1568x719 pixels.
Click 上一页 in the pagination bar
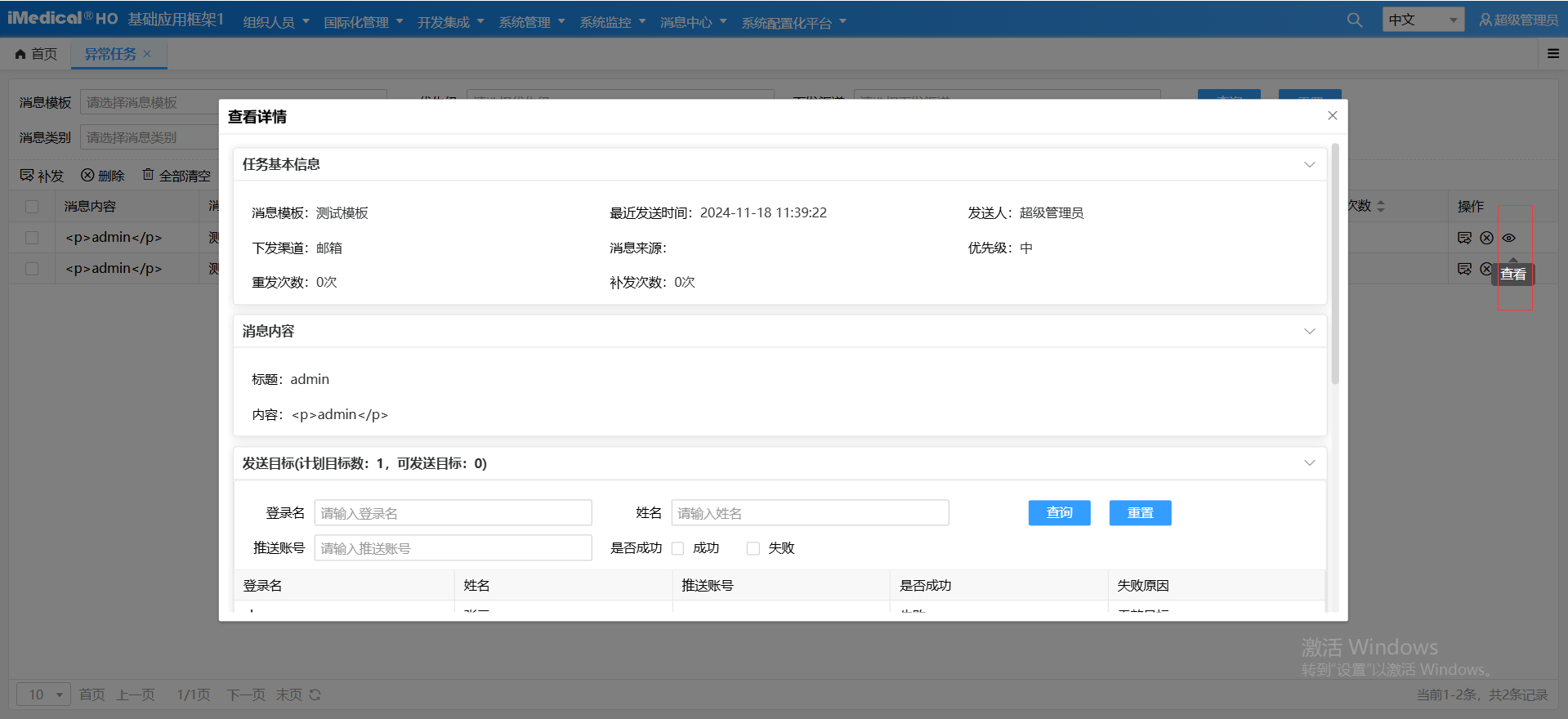pyautogui.click(x=136, y=694)
